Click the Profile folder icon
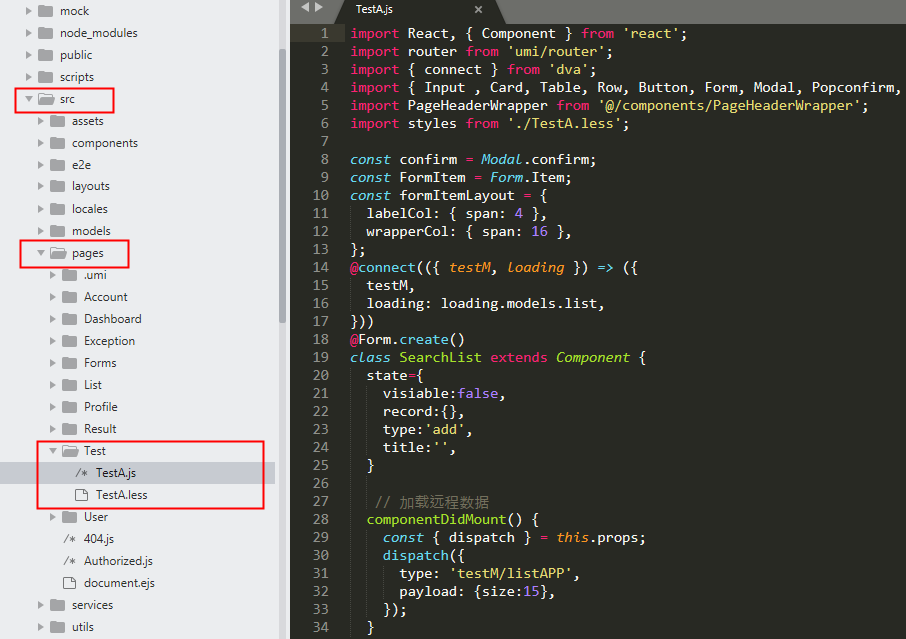The height and width of the screenshot is (639, 906). [x=70, y=407]
